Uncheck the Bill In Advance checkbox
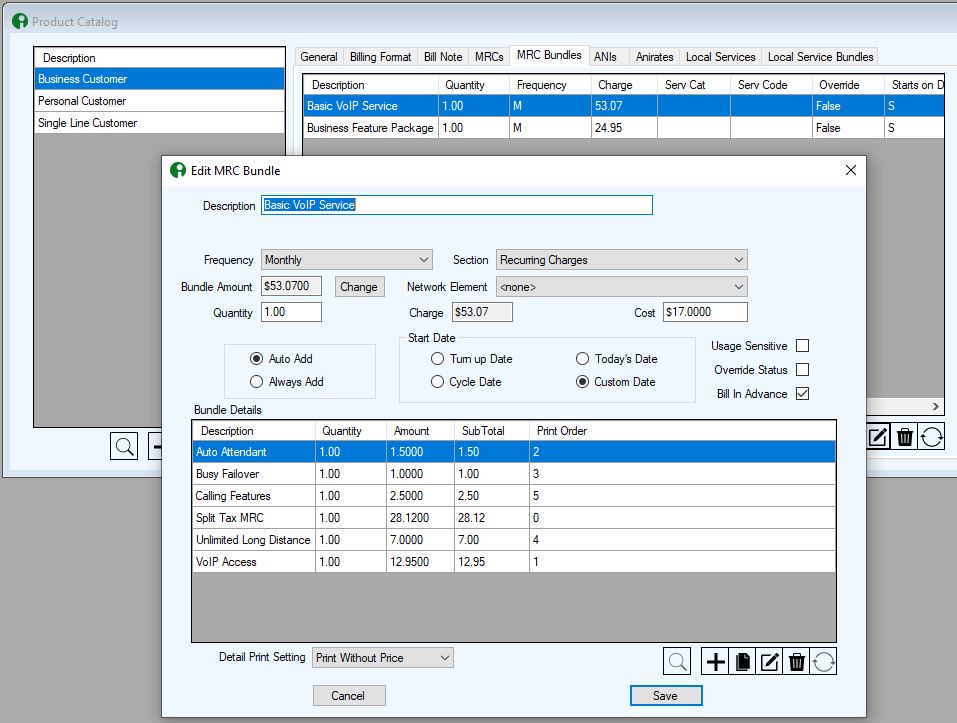 [x=803, y=394]
